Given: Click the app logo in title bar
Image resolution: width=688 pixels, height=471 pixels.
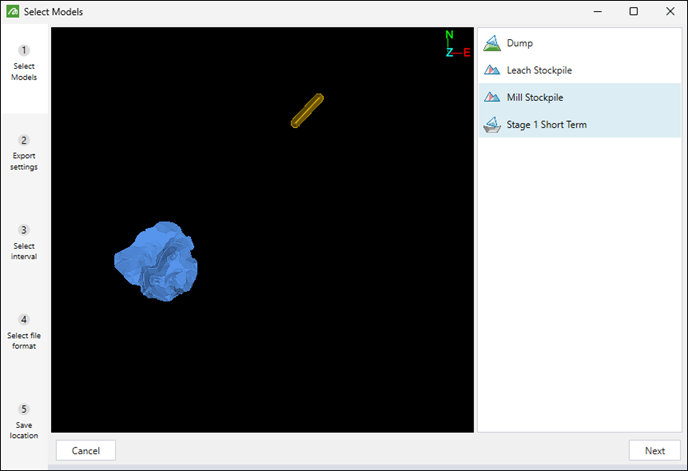Looking at the screenshot, I should (x=13, y=11).
